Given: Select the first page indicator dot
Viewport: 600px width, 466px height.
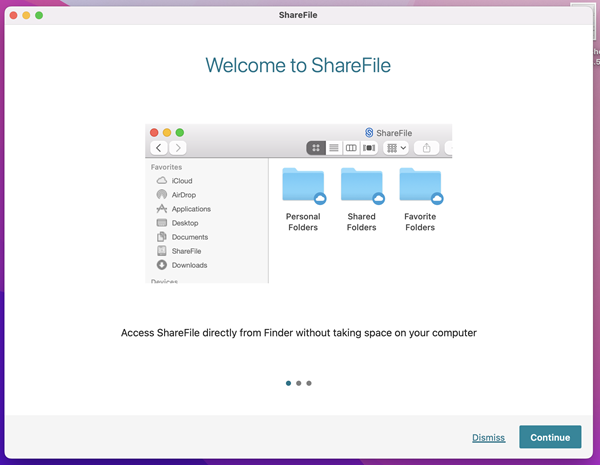Looking at the screenshot, I should [x=288, y=383].
